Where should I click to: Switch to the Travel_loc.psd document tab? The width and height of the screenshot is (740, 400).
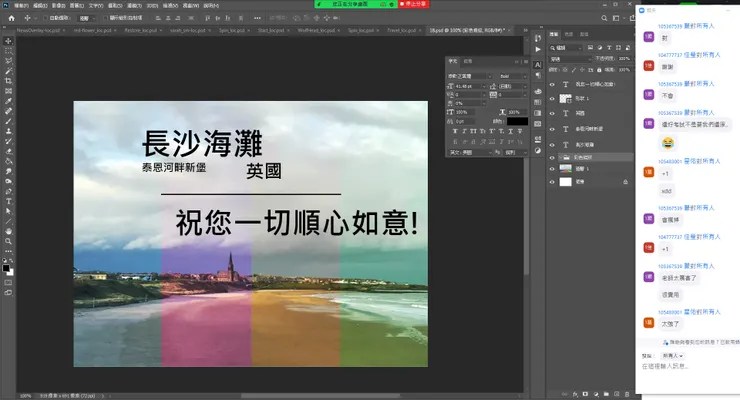[402, 30]
